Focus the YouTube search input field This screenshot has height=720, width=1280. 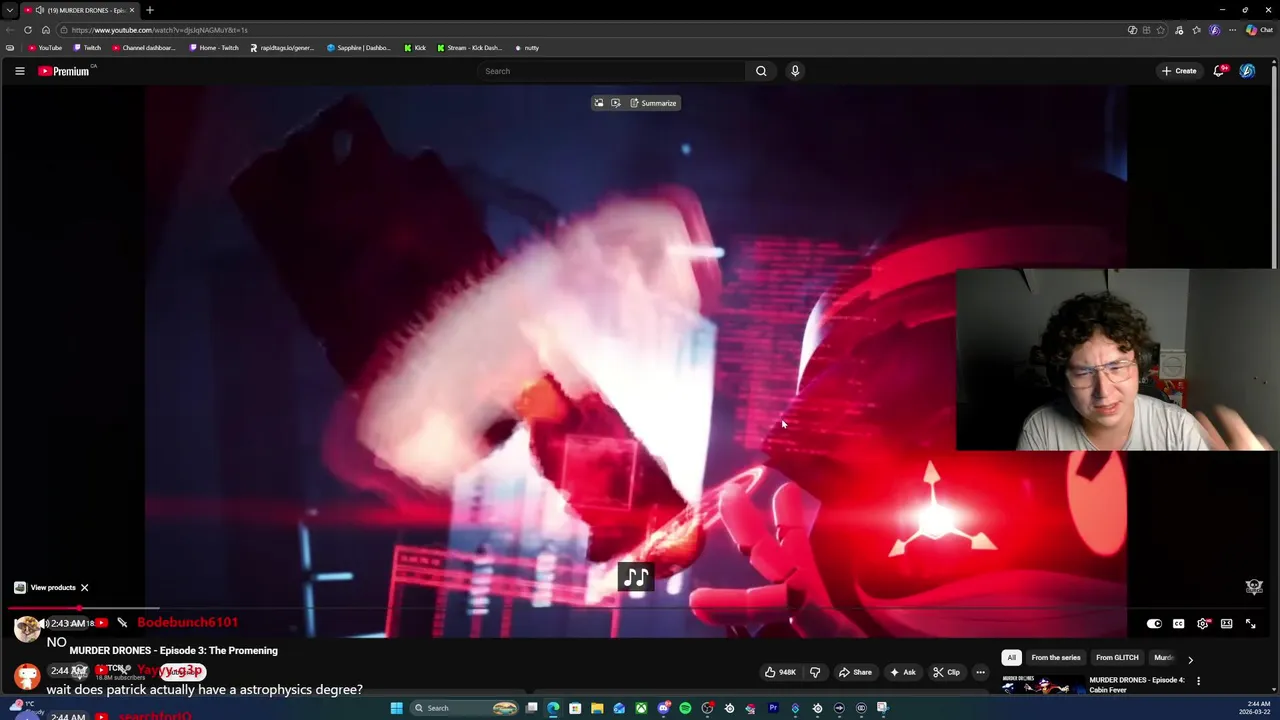pyautogui.click(x=611, y=71)
